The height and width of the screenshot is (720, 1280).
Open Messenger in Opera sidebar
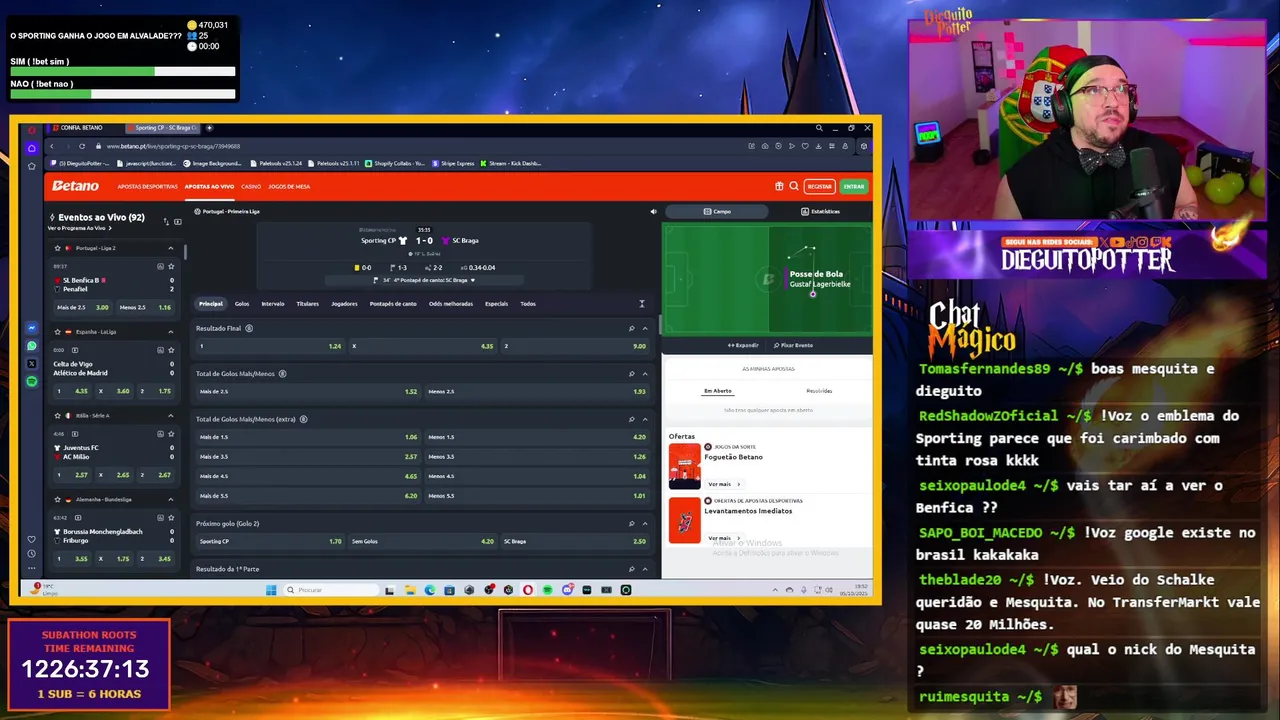pyautogui.click(x=32, y=328)
